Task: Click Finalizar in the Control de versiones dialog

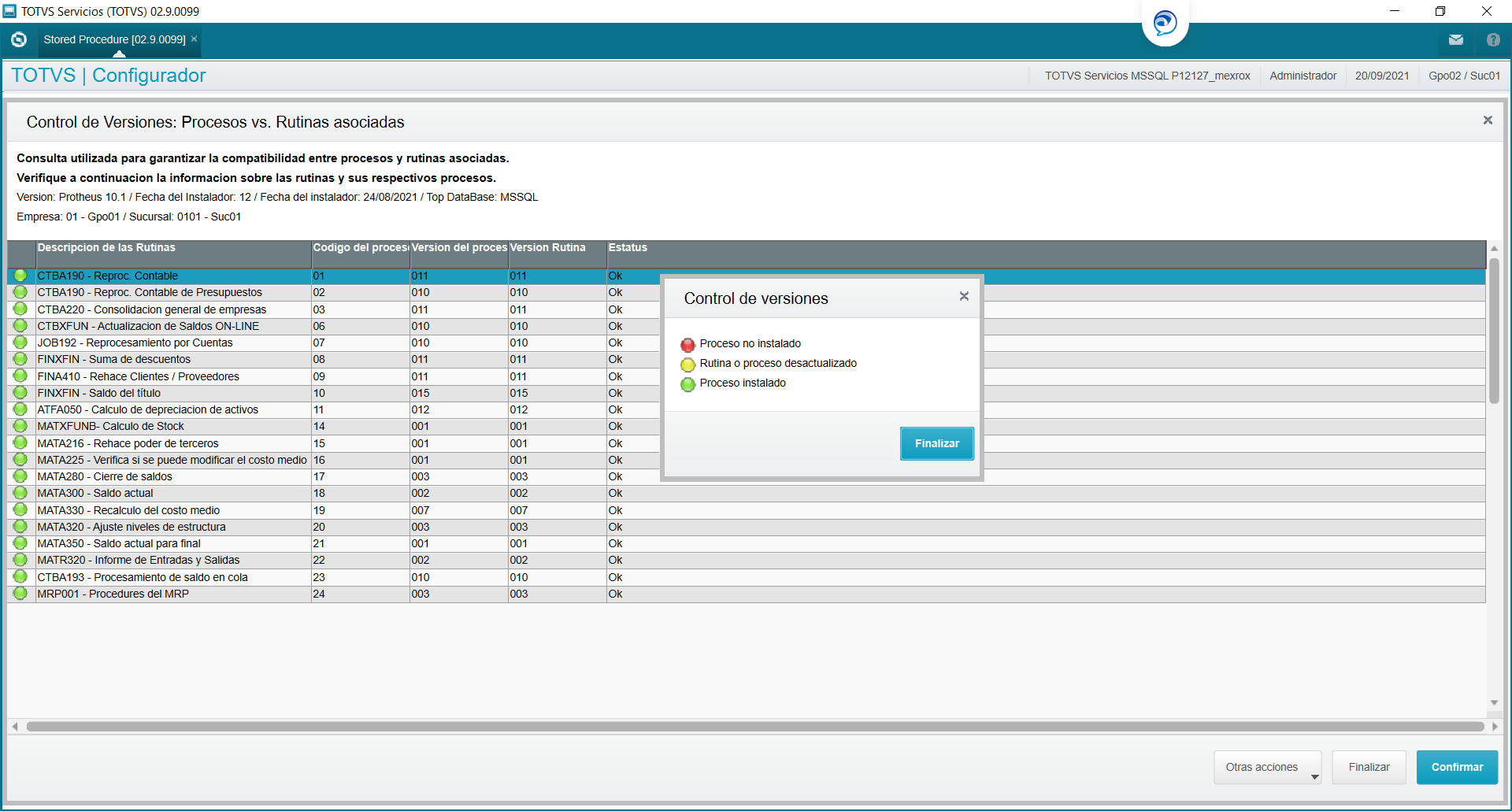Action: click(937, 443)
